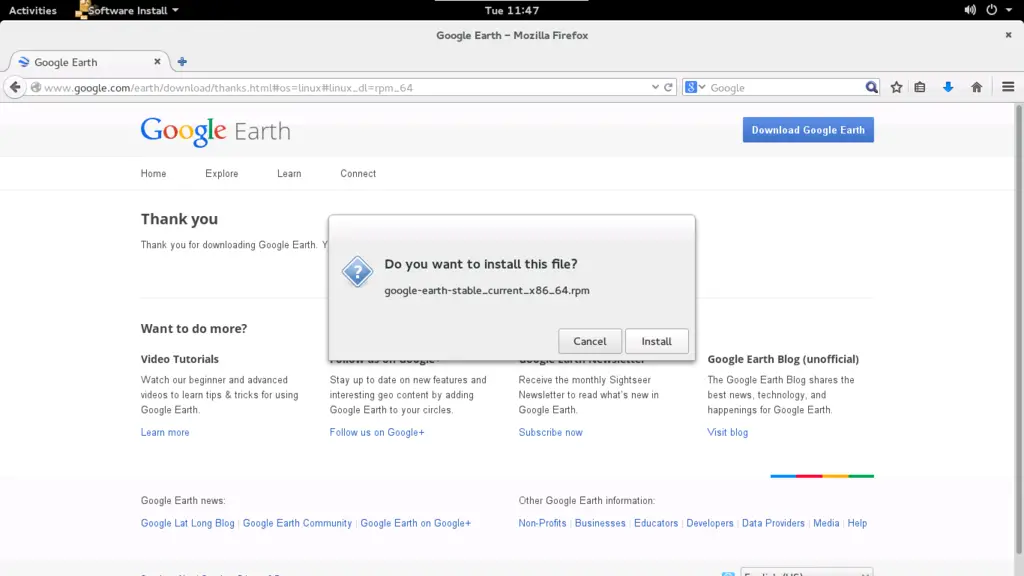Reload the page with the refresh icon
The height and width of the screenshot is (576, 1024).
coord(668,88)
